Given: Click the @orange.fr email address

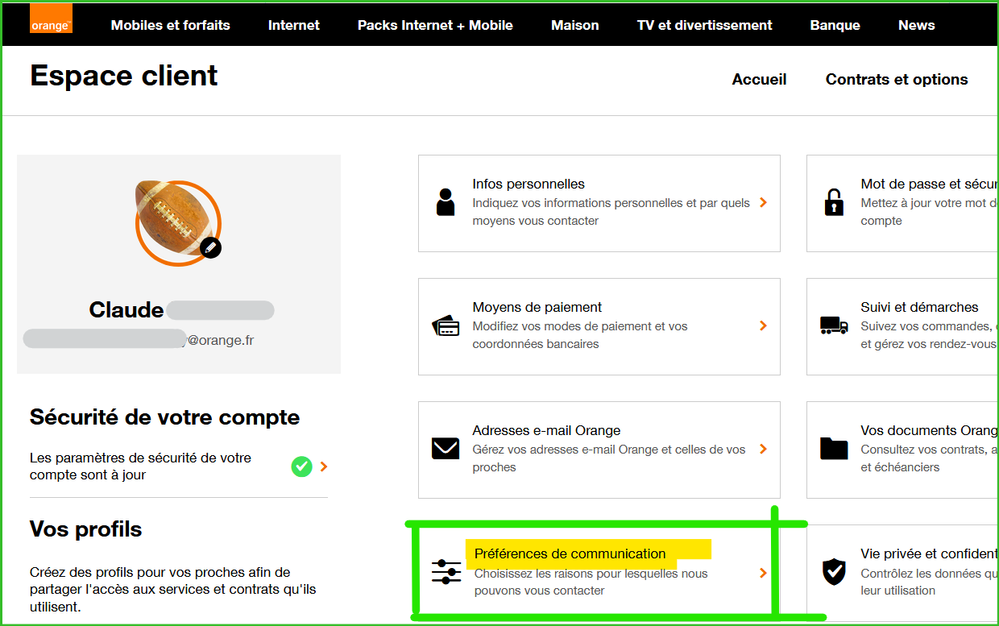Looking at the screenshot, I should pyautogui.click(x=220, y=341).
